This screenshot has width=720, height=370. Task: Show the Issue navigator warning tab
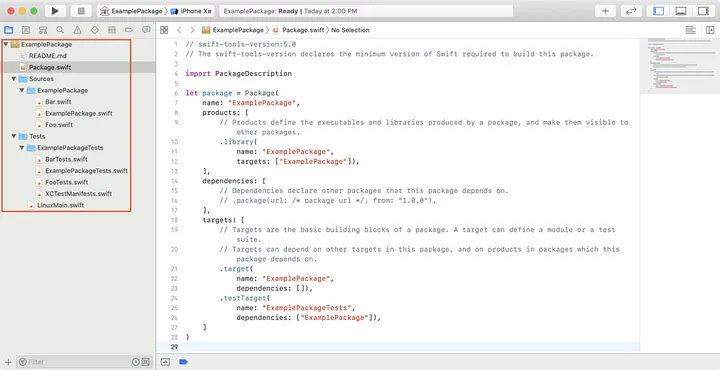[x=78, y=30]
